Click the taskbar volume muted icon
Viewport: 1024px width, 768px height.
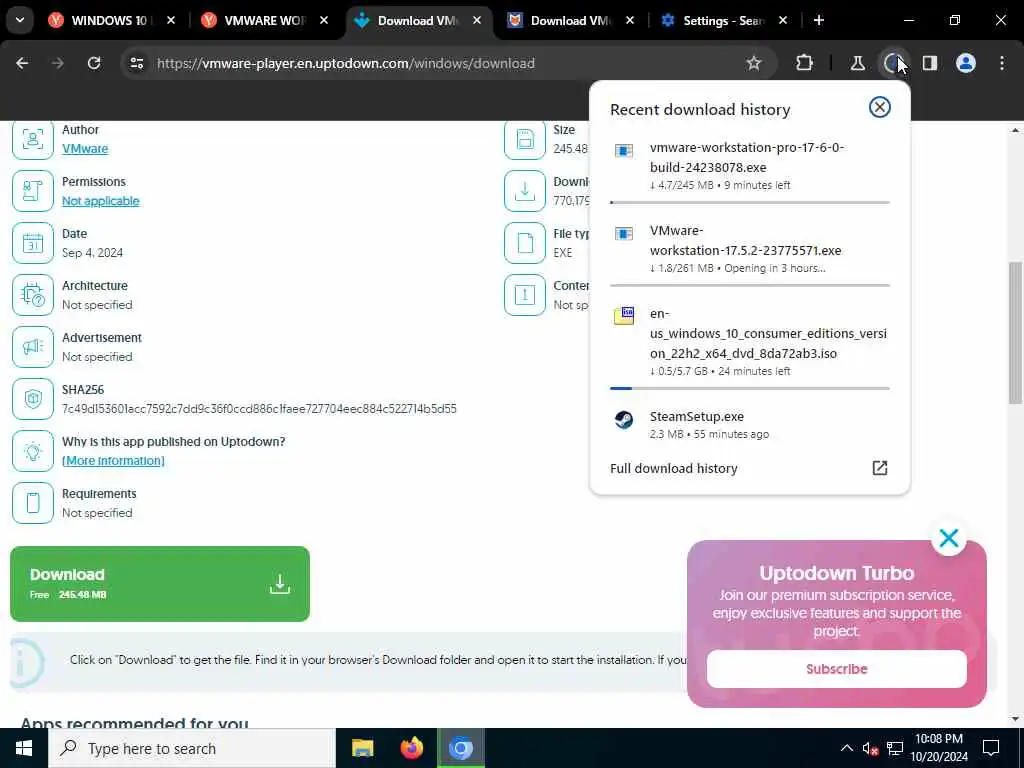(x=870, y=749)
